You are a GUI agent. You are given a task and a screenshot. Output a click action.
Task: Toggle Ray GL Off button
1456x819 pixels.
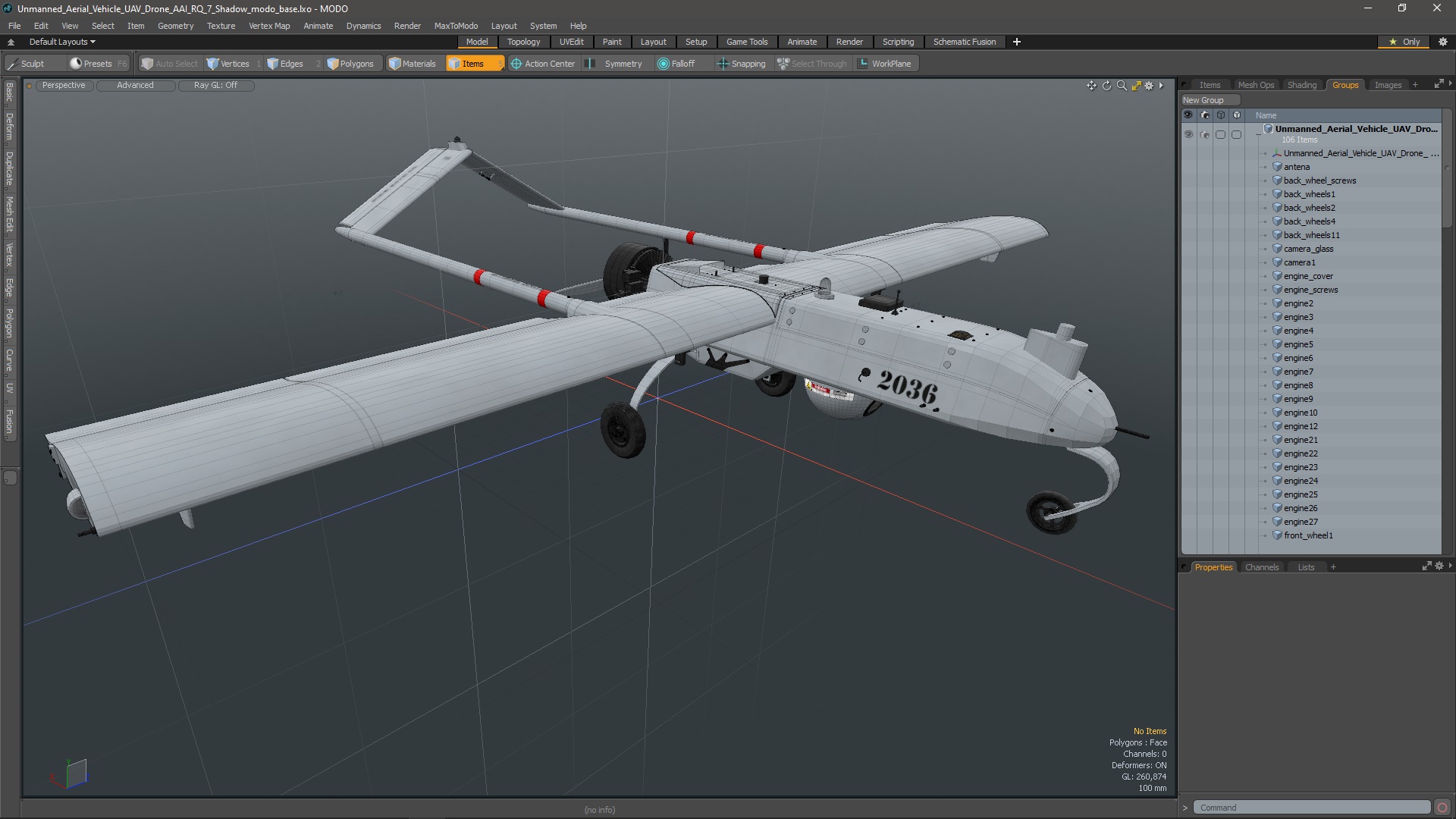215,86
